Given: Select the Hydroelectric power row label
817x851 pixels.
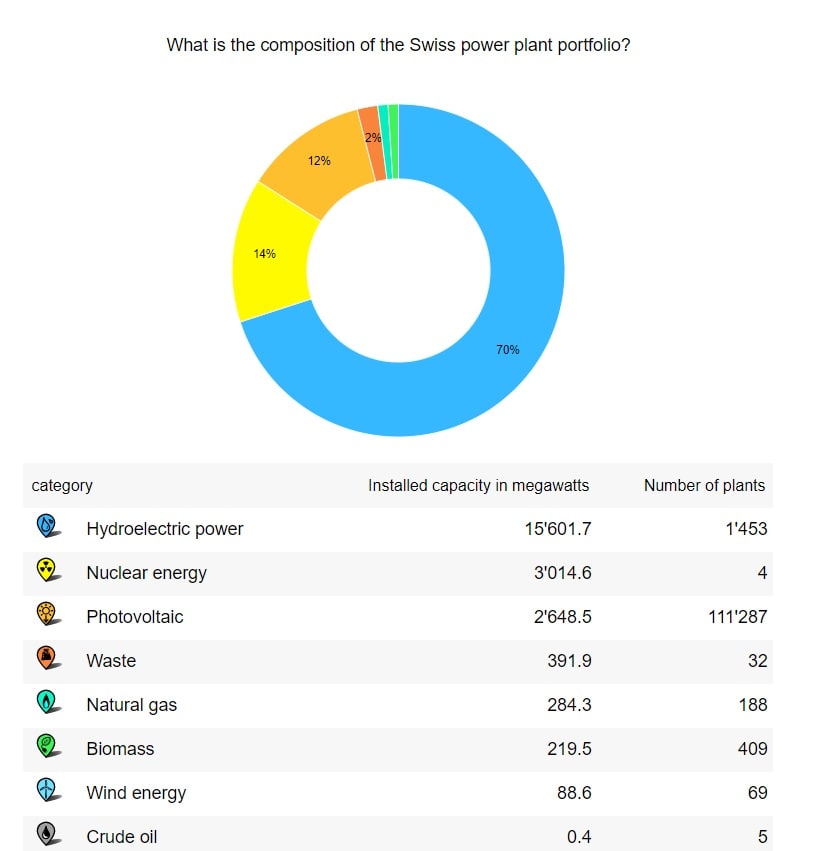Looking at the screenshot, I should tap(165, 529).
